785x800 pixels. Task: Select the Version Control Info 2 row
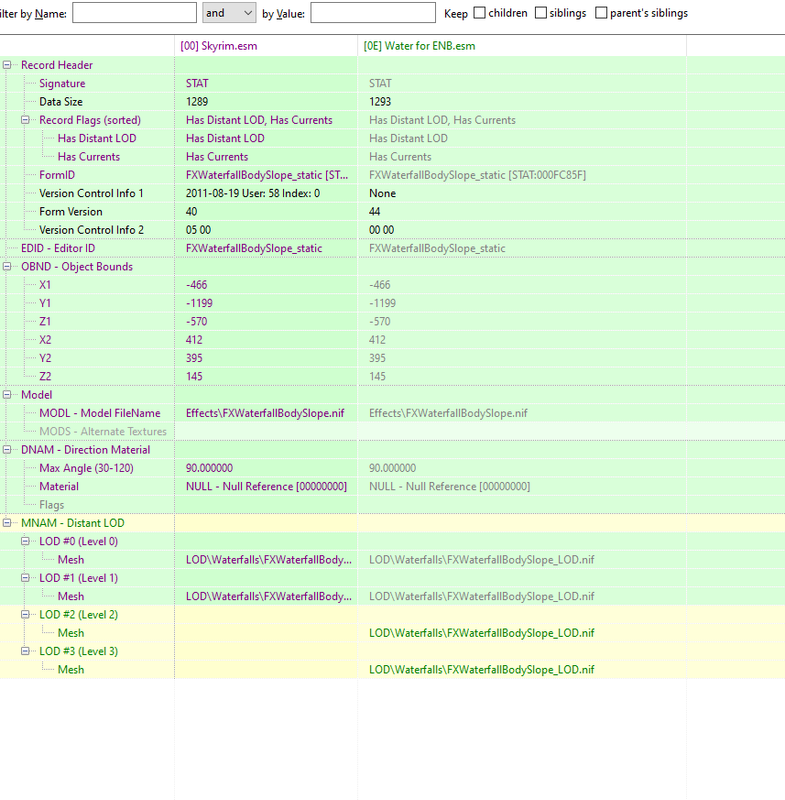pos(91,230)
